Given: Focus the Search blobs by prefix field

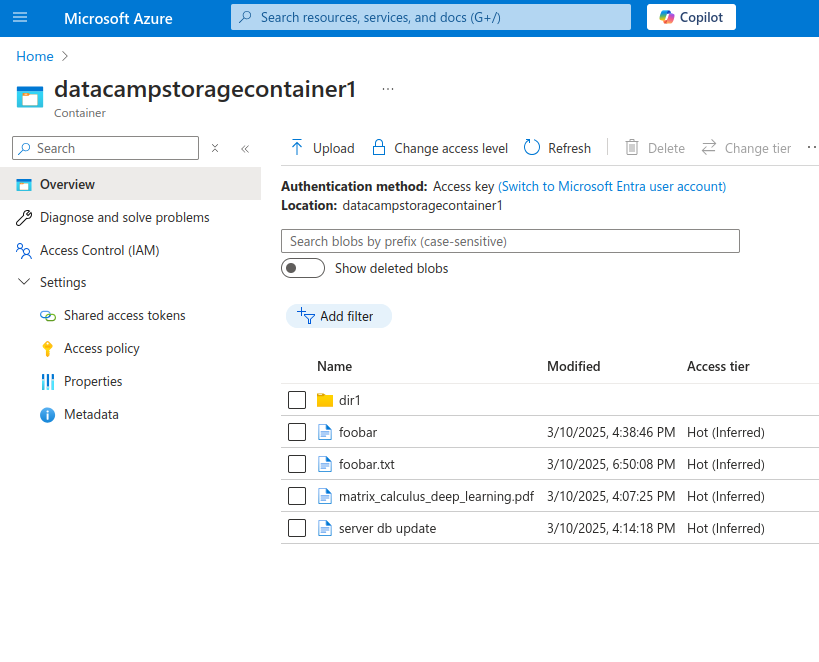Looking at the screenshot, I should point(510,241).
